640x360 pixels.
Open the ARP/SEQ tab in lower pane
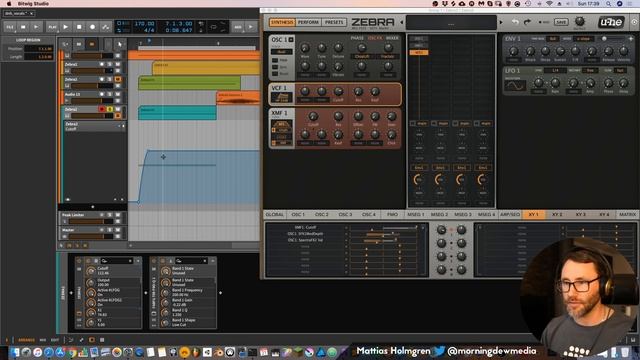(510, 214)
